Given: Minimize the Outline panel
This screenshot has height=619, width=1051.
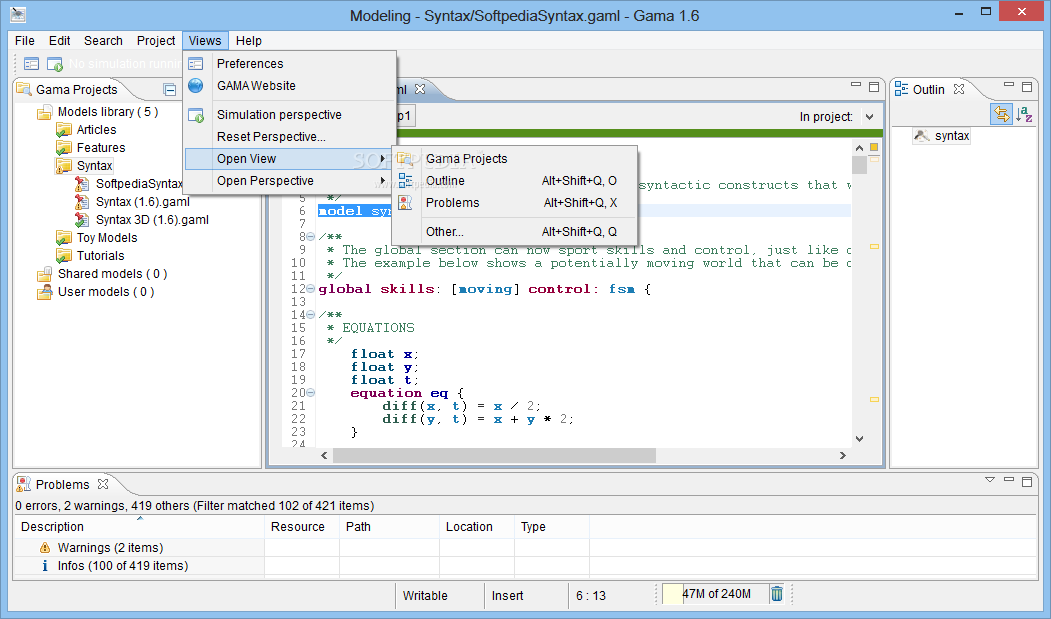Looking at the screenshot, I should point(1009,85).
